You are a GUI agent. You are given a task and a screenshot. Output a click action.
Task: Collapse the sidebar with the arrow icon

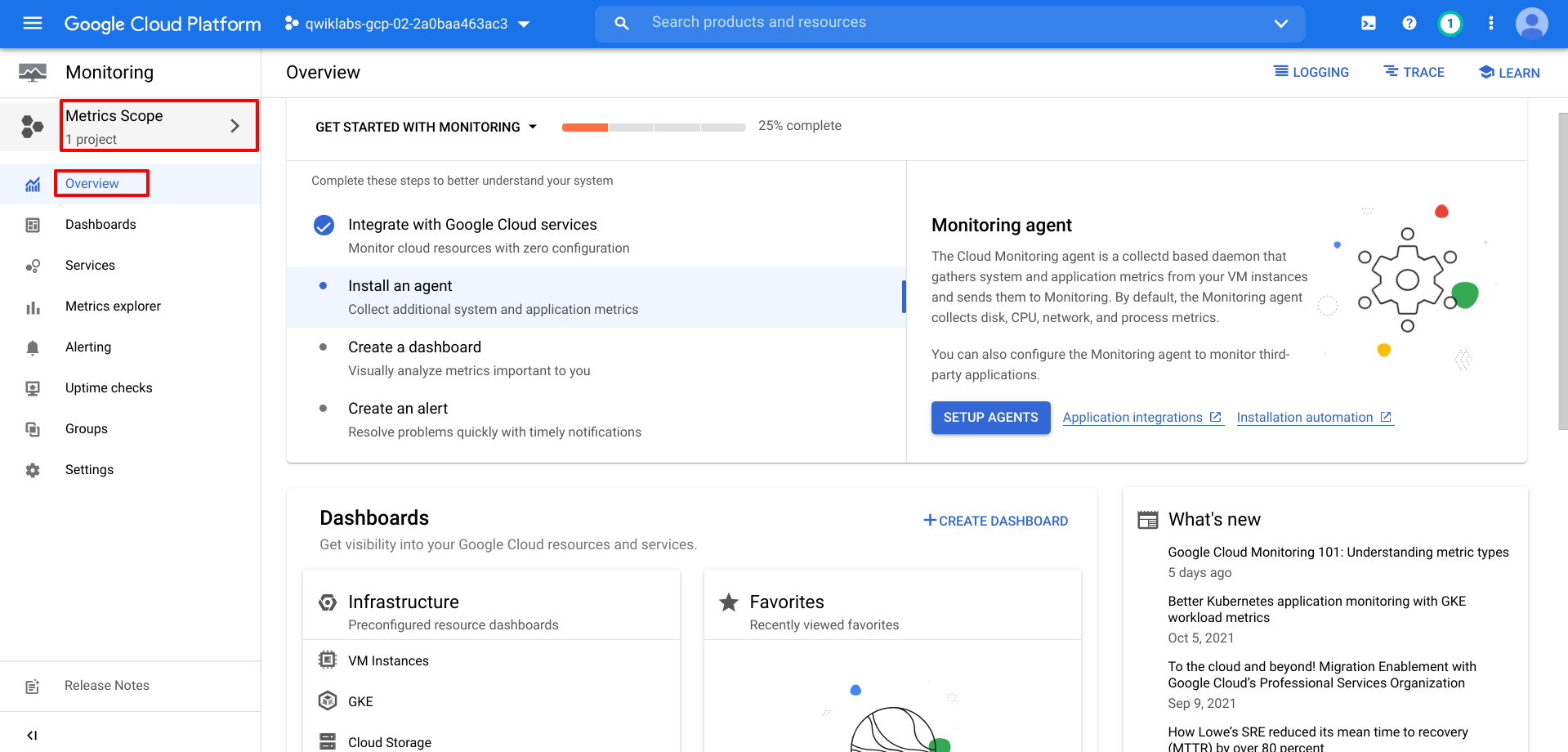pyautogui.click(x=32, y=735)
